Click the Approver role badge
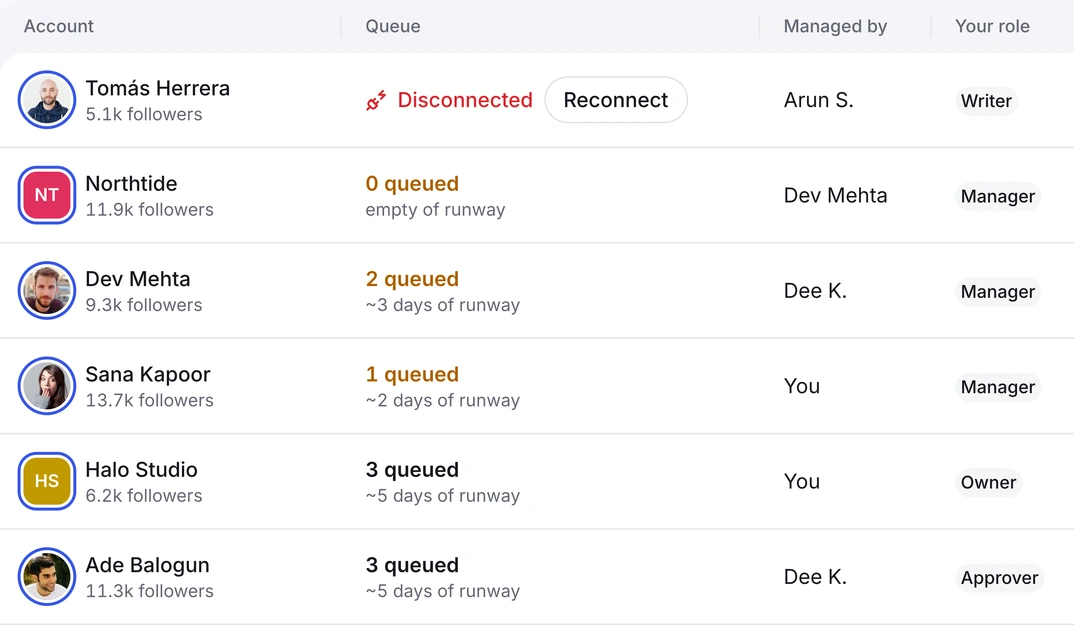 pyautogui.click(x=999, y=578)
